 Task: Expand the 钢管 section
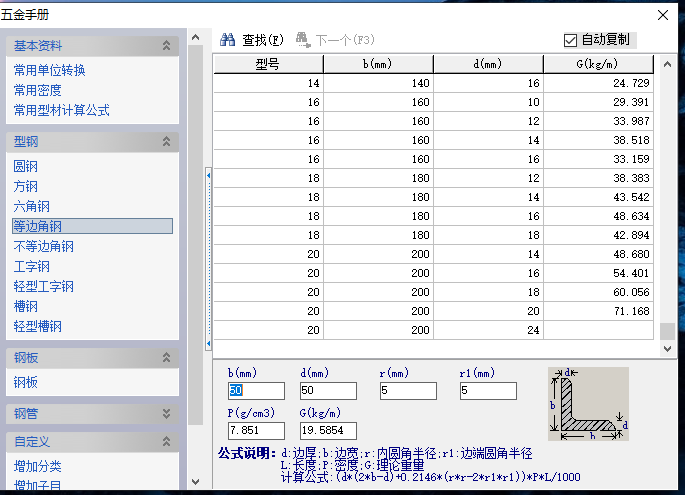point(166,414)
